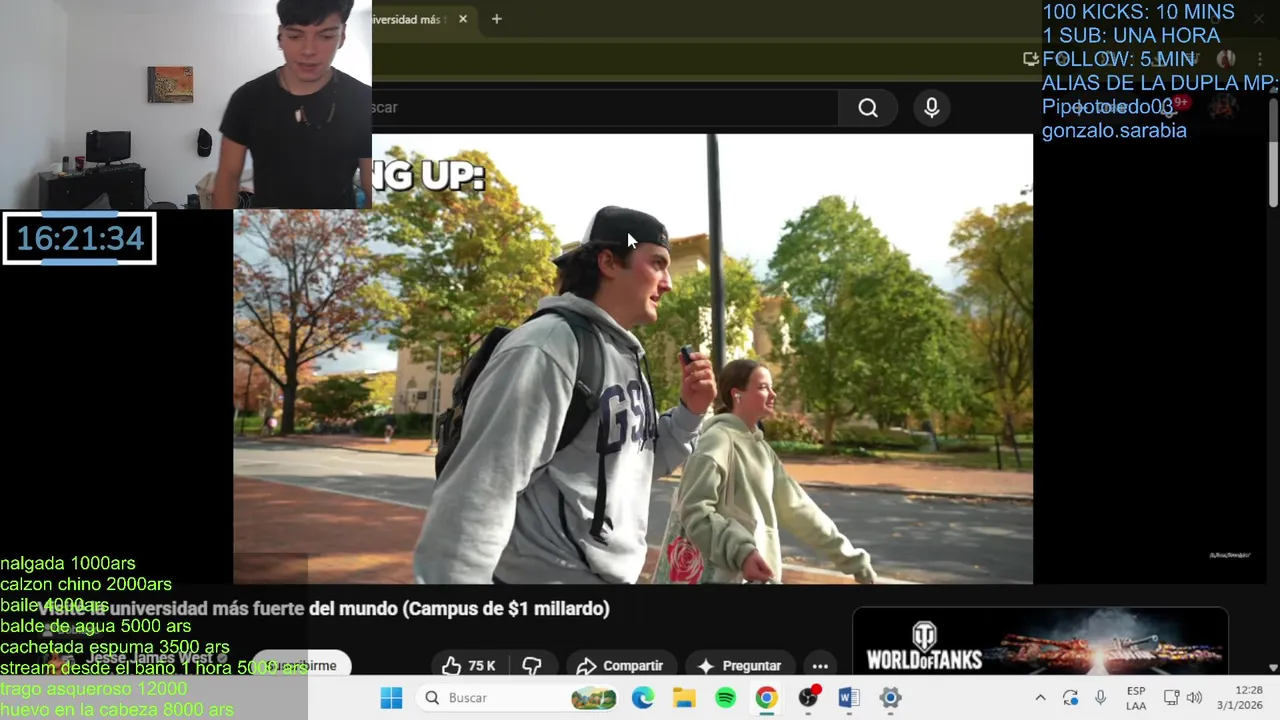Click the sync status tray icon
1280x720 pixels.
pos(1070,698)
